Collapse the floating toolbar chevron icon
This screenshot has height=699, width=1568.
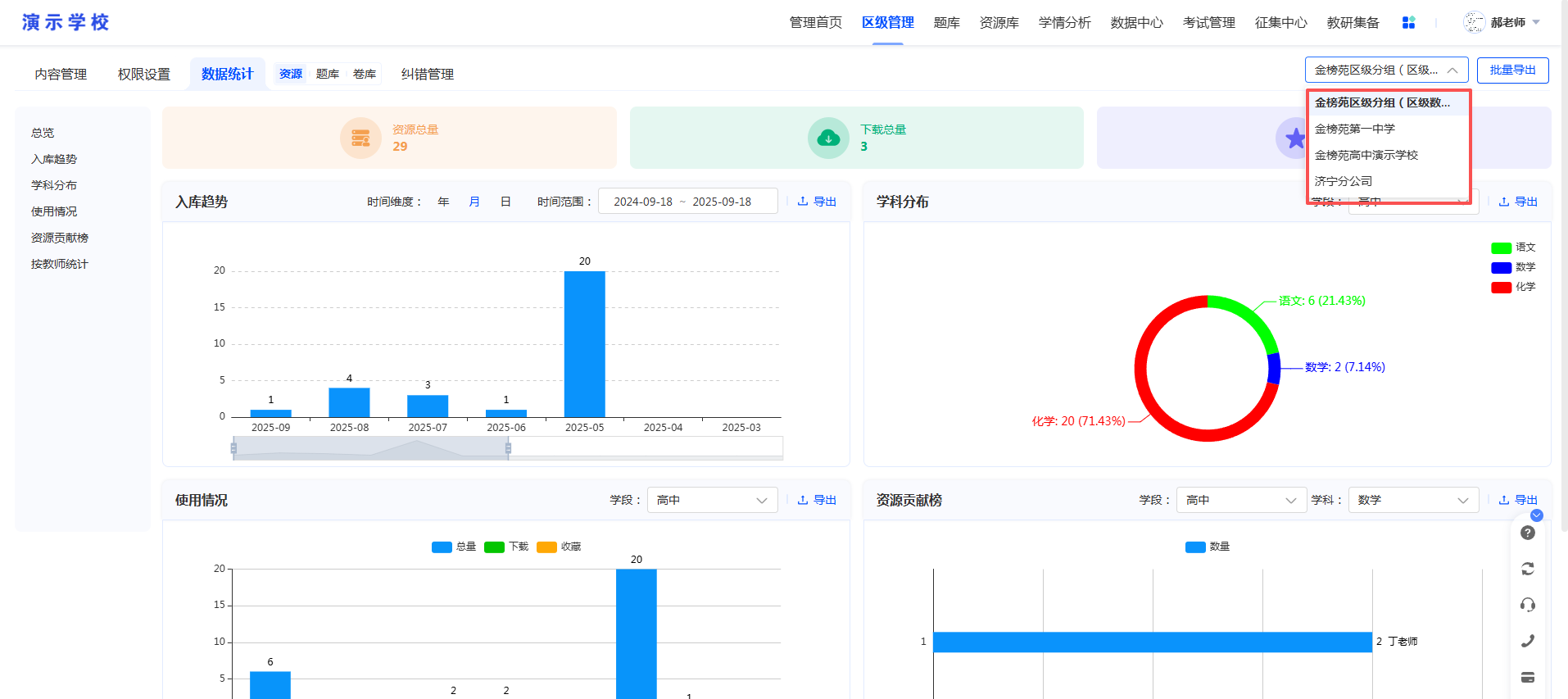[x=1537, y=515]
